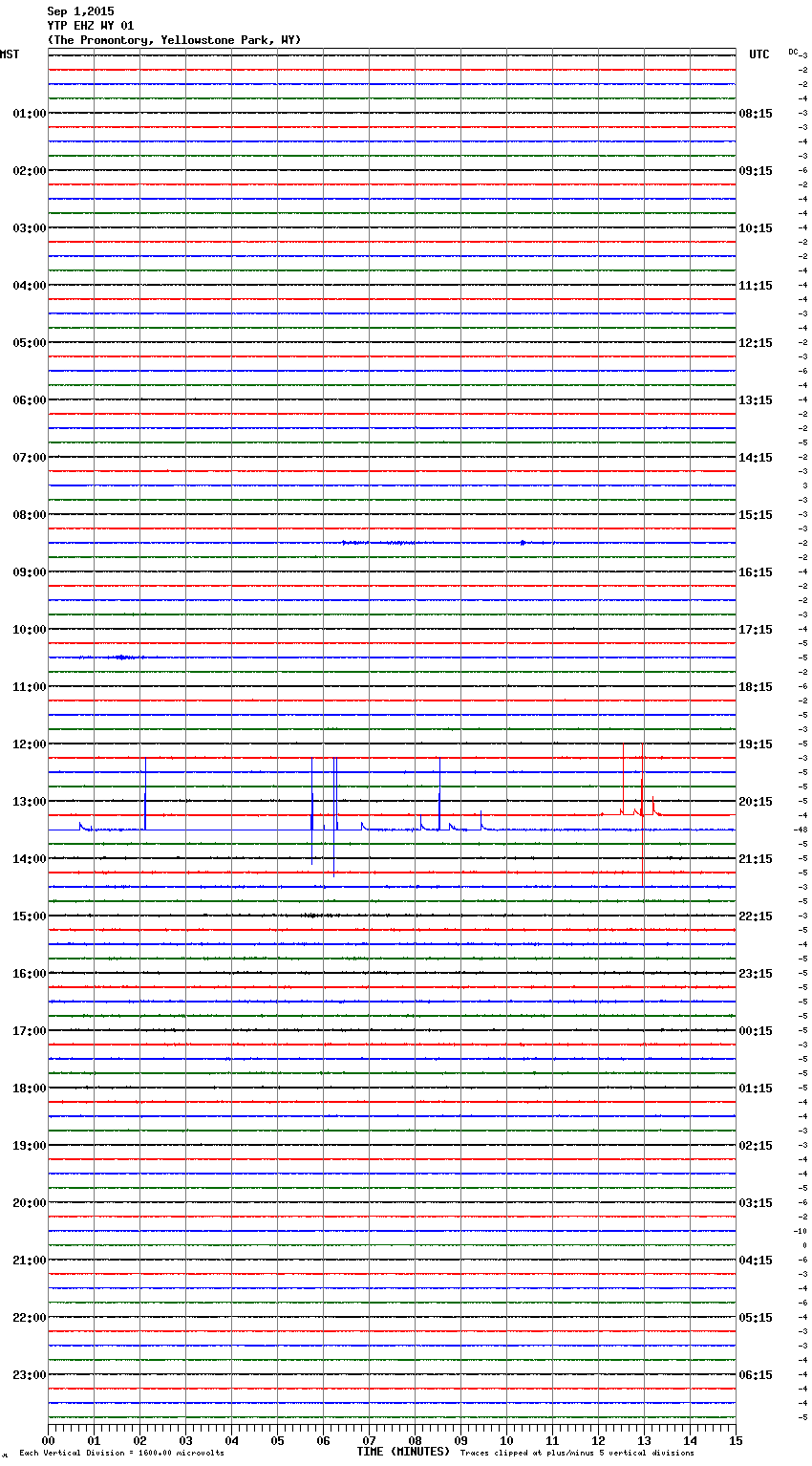812x1466 pixels.
Task: Click the '06:15' UTC time label
Action: tap(756, 1375)
